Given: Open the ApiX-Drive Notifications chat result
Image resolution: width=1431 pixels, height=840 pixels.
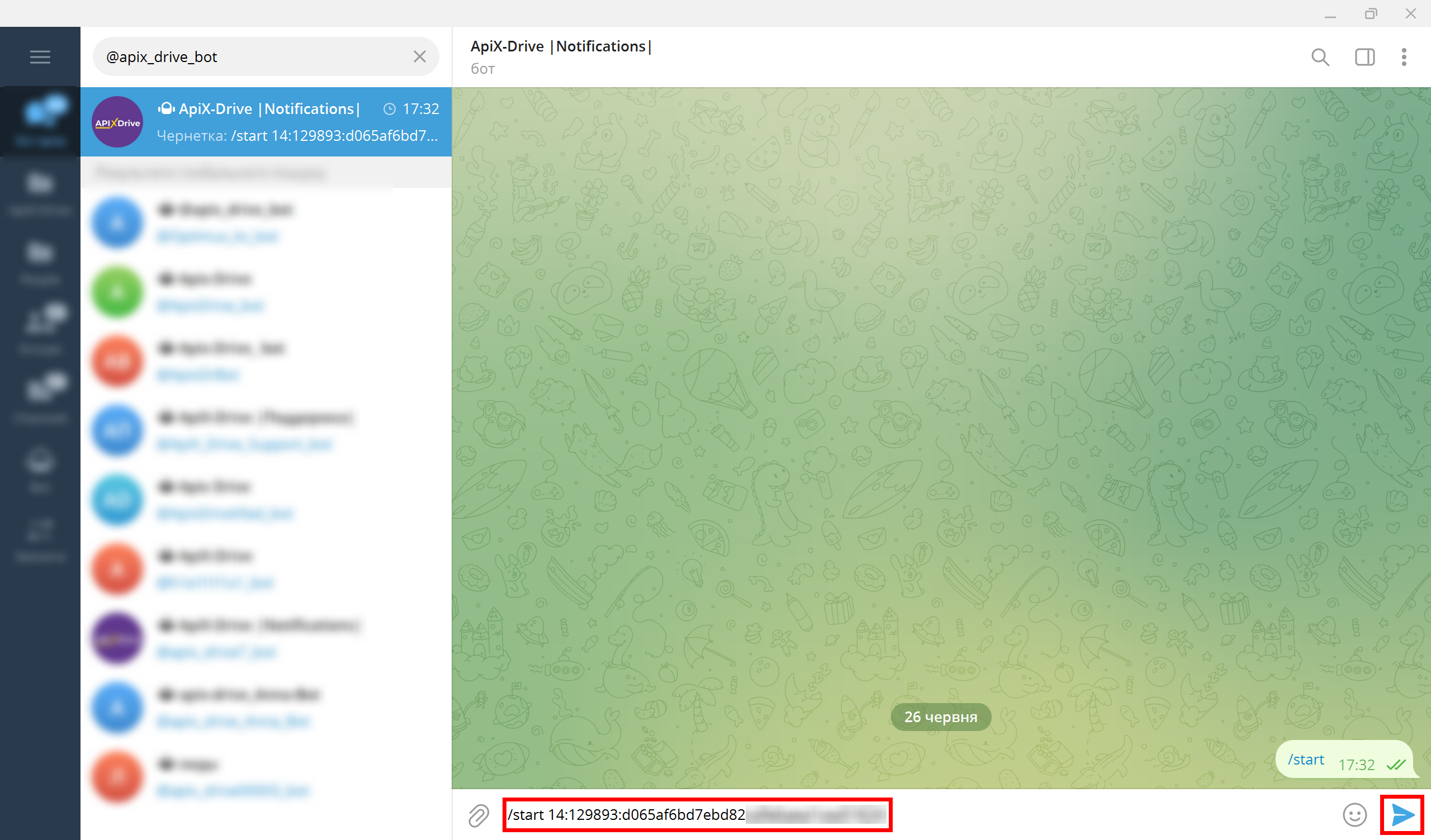Looking at the screenshot, I should (266, 122).
